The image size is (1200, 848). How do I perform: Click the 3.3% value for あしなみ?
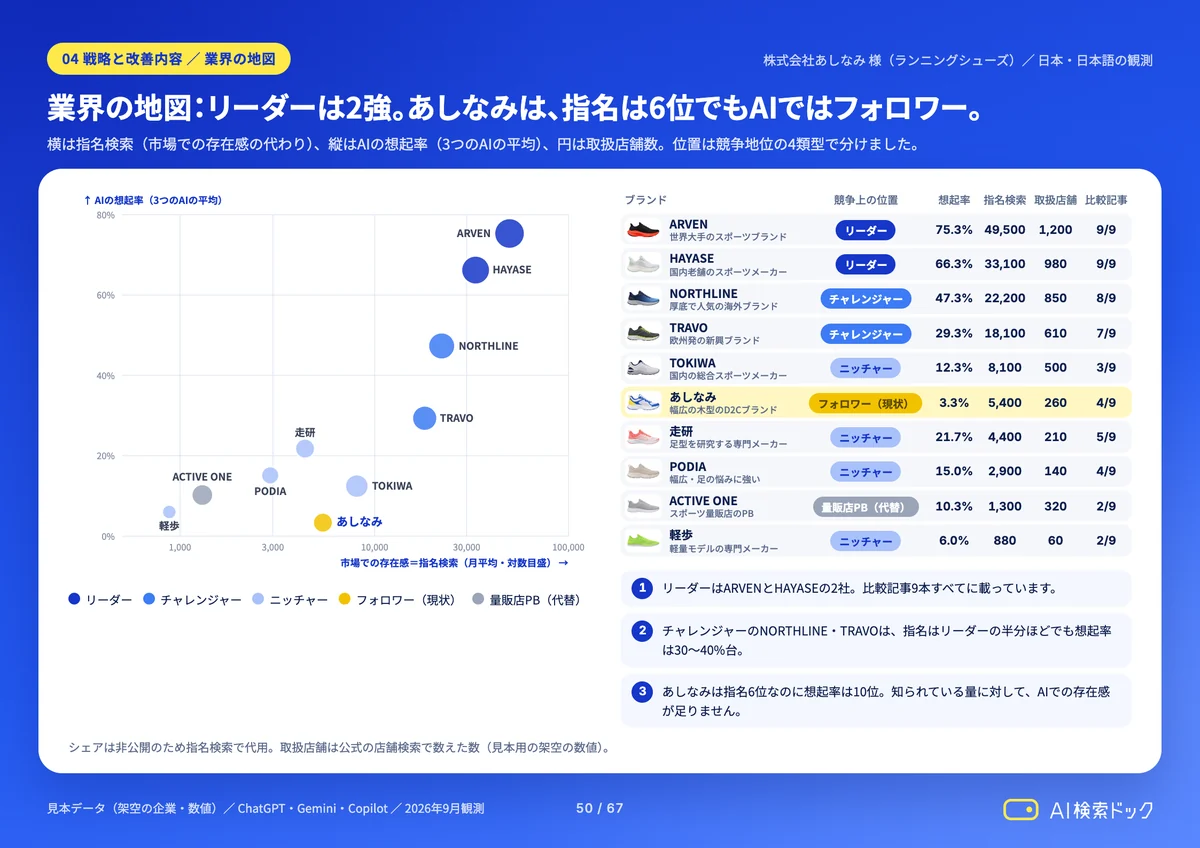pos(954,402)
